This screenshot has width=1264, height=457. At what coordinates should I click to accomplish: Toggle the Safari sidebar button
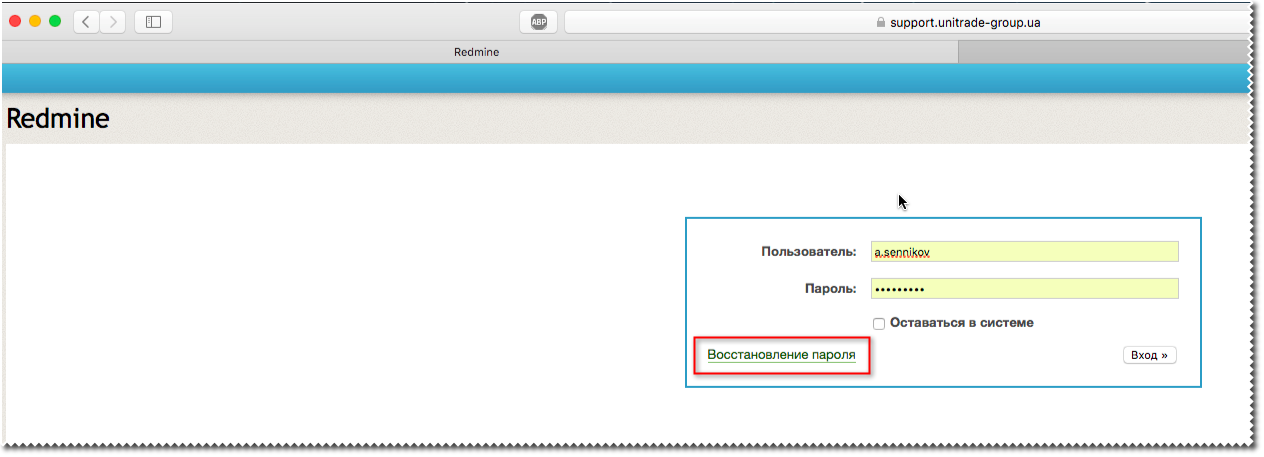tap(153, 21)
